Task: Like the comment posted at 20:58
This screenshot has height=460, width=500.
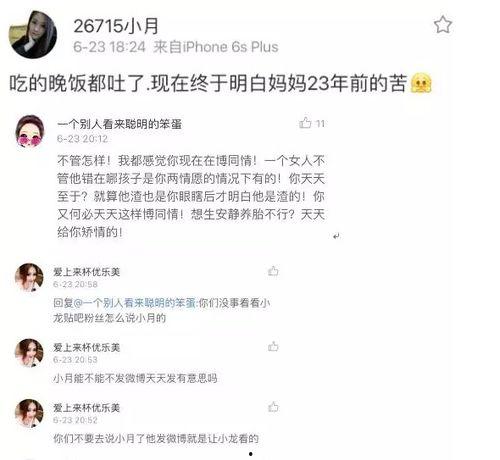Action: point(273,271)
